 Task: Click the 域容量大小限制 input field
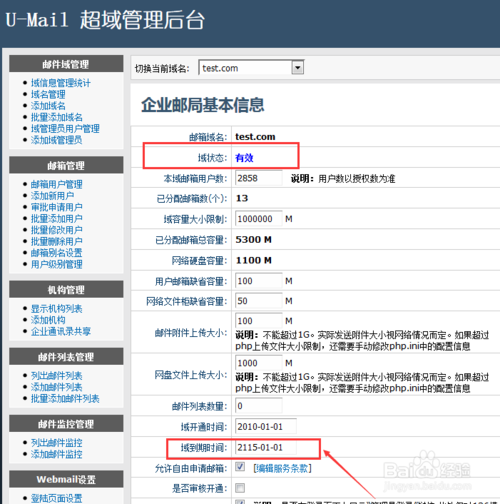(259, 219)
